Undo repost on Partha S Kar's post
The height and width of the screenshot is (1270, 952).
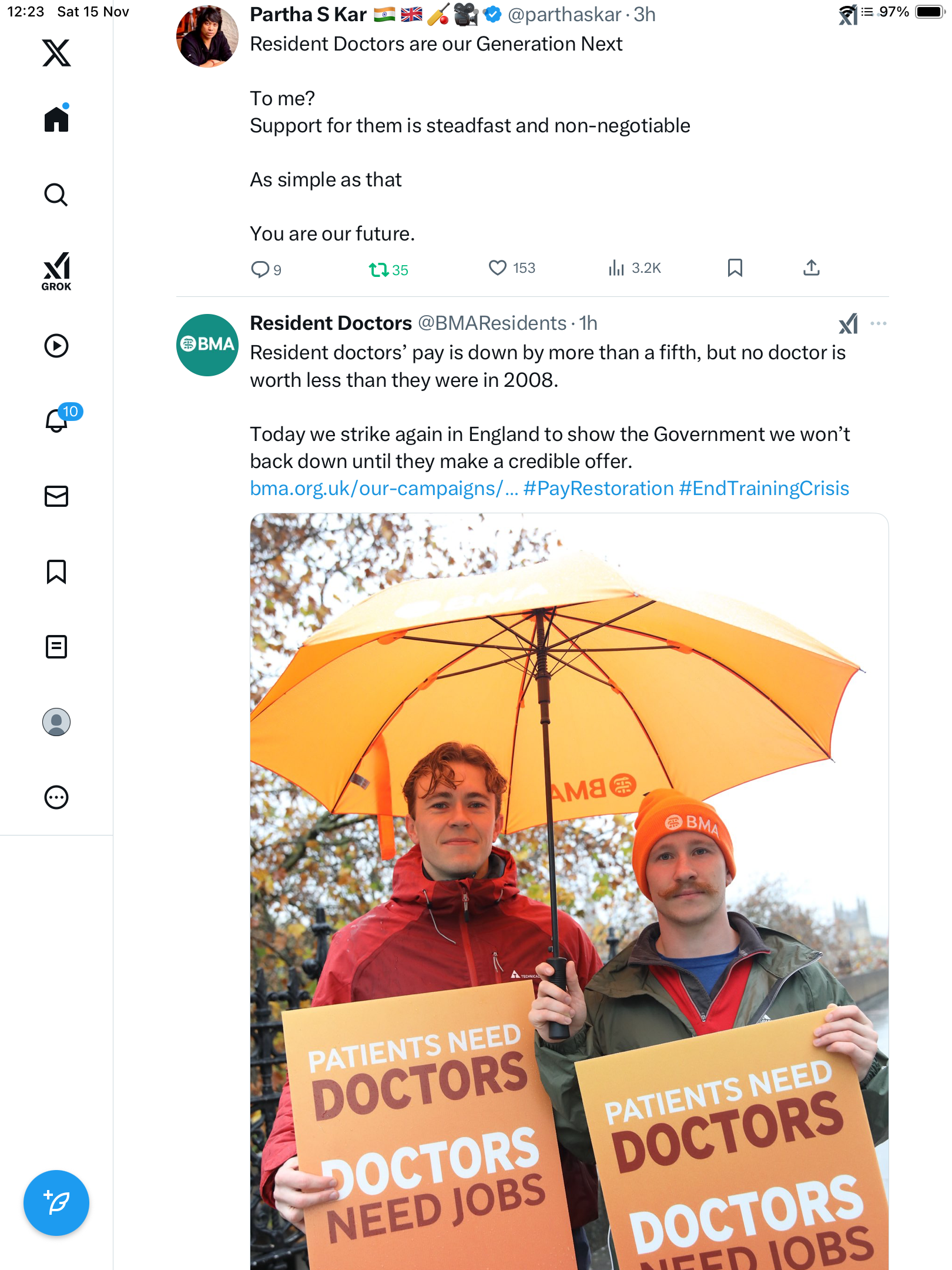(378, 270)
